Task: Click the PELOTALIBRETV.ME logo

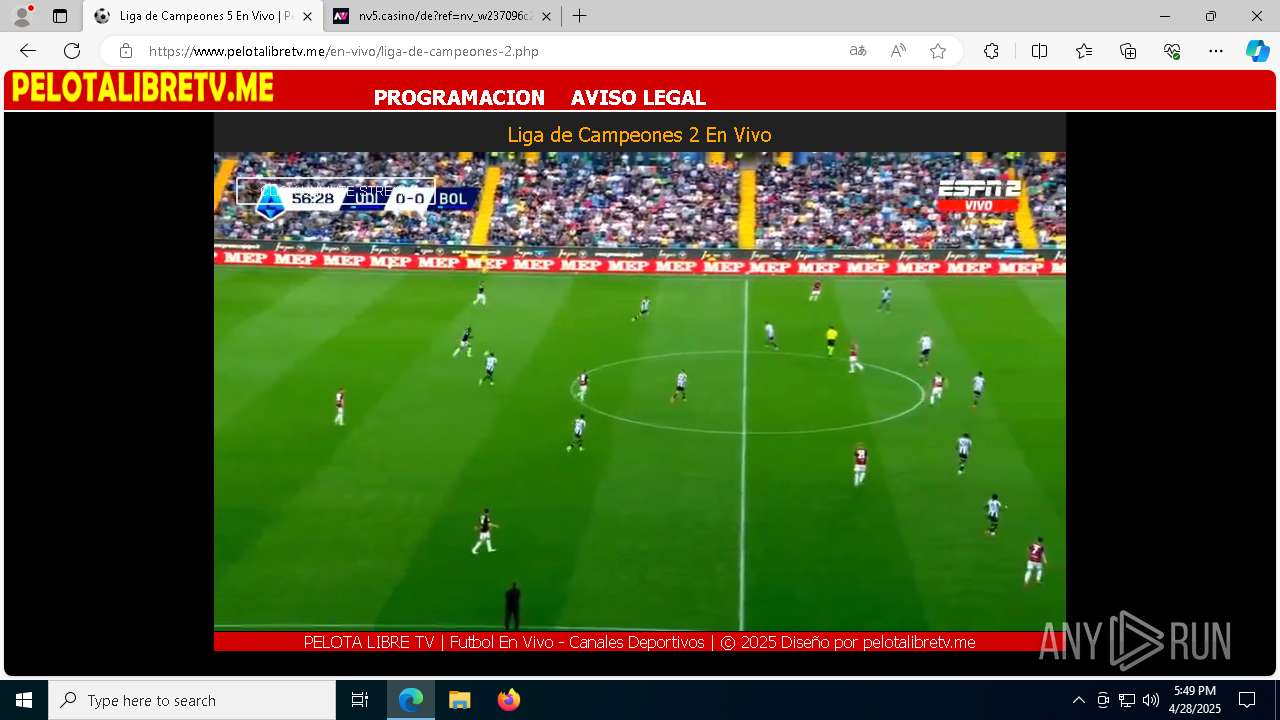Action: pos(142,88)
